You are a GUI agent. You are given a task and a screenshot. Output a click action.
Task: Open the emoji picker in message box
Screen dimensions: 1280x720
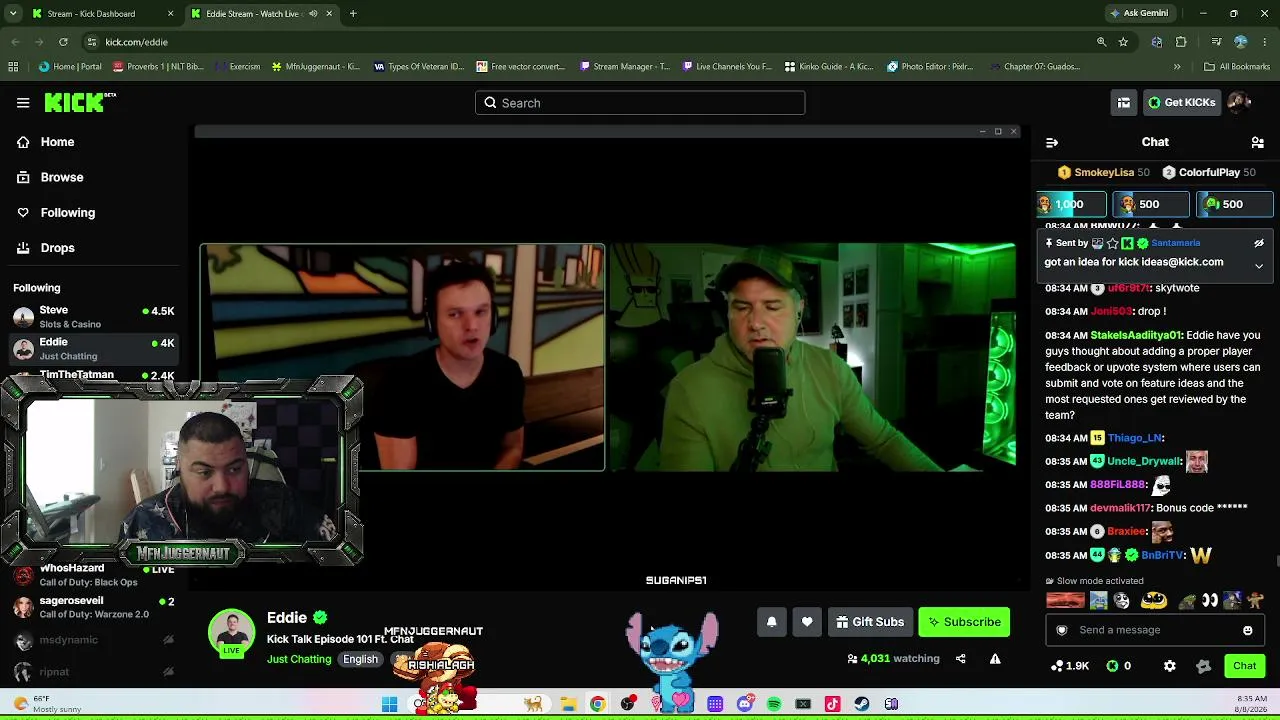pyautogui.click(x=1248, y=630)
